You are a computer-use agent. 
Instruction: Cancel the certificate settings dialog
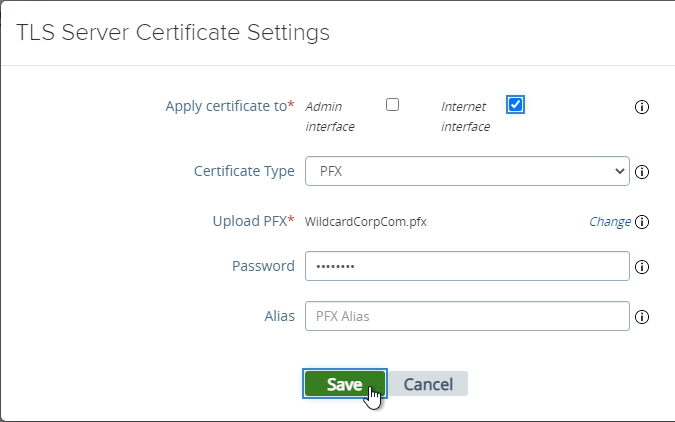pyautogui.click(x=428, y=384)
